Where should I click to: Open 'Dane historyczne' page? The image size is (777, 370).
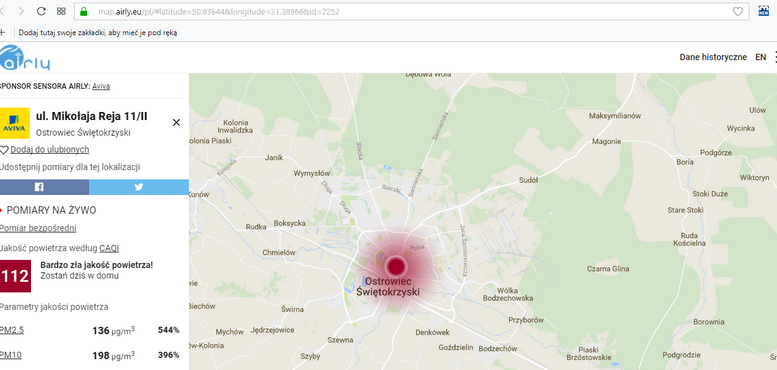tap(713, 57)
